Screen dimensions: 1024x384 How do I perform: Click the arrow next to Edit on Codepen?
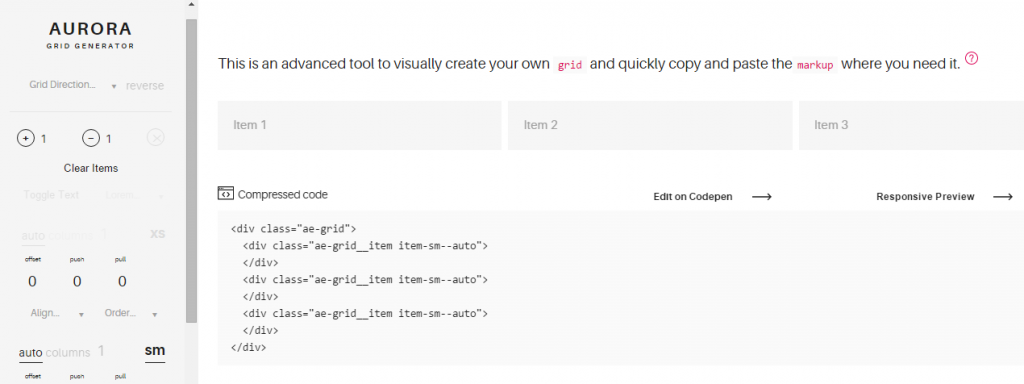coord(761,197)
